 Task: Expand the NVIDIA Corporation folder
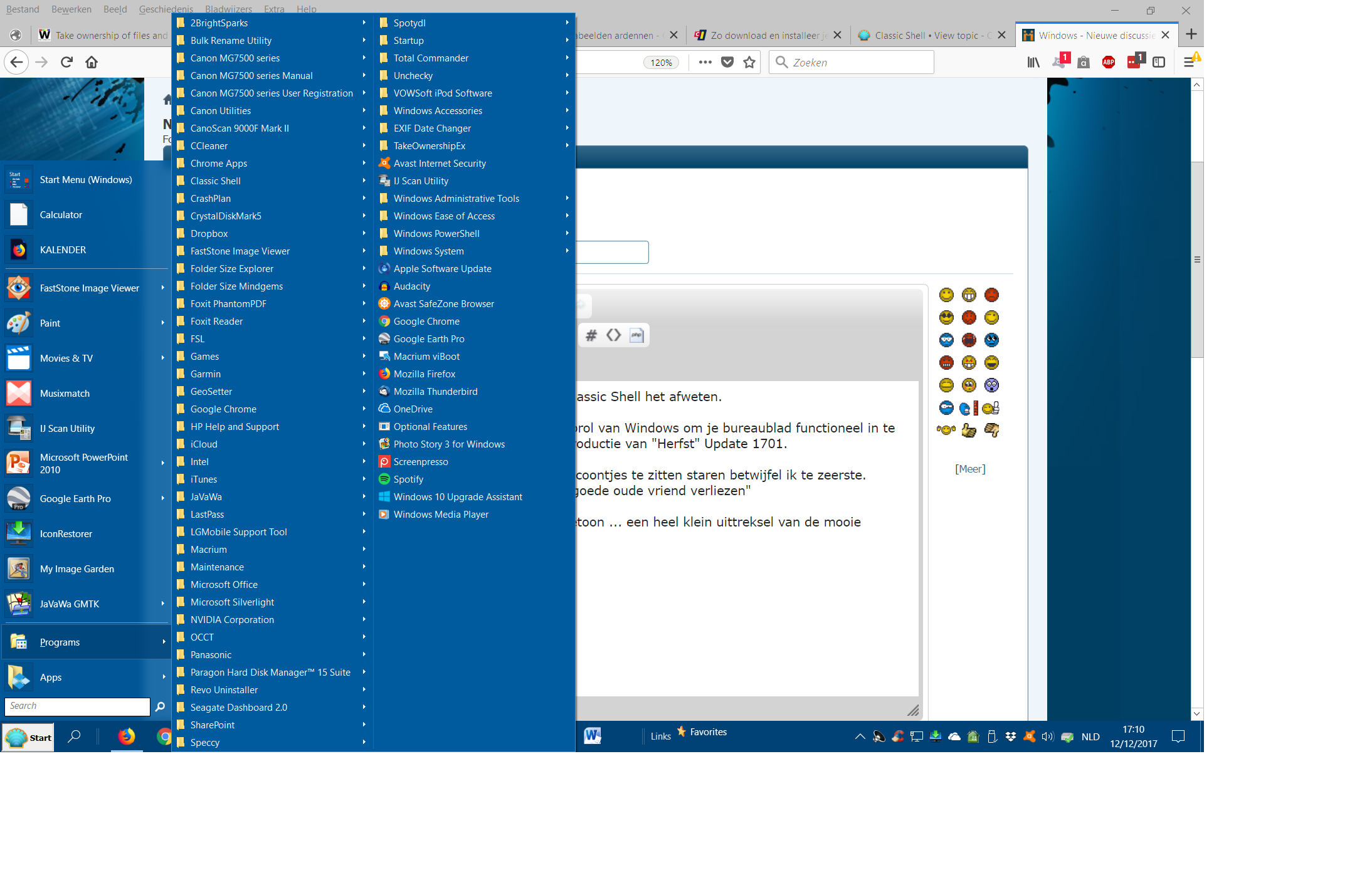(x=272, y=620)
